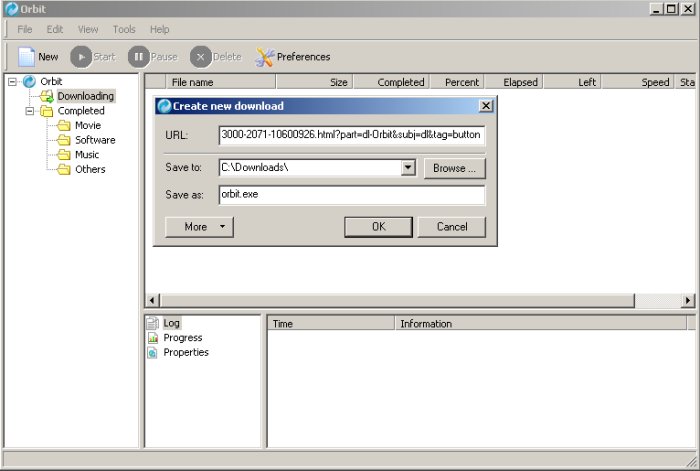Viewport: 700px width, 471px height.
Task: Open the Help menu
Action: point(159,29)
